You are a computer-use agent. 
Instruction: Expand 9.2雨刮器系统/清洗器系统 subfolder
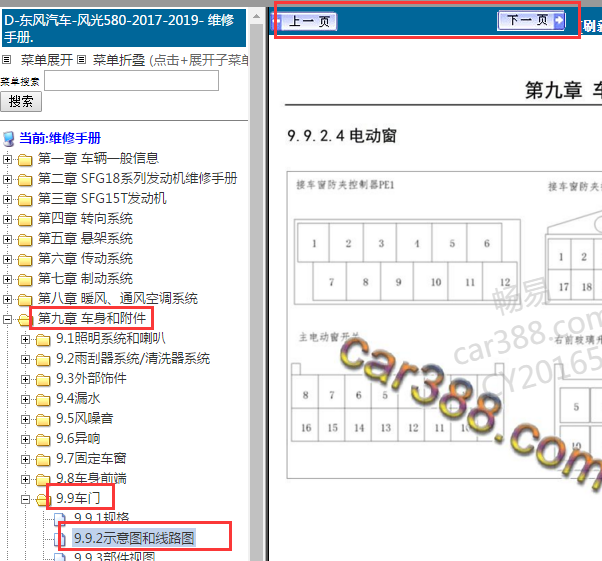25,359
